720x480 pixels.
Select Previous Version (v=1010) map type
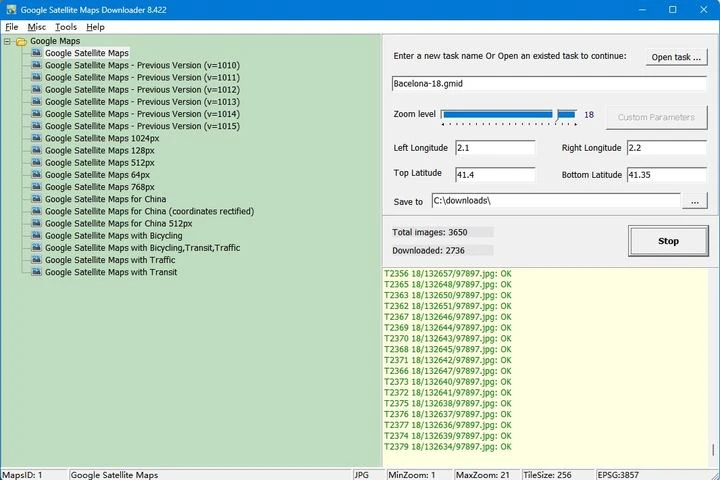click(x=142, y=65)
